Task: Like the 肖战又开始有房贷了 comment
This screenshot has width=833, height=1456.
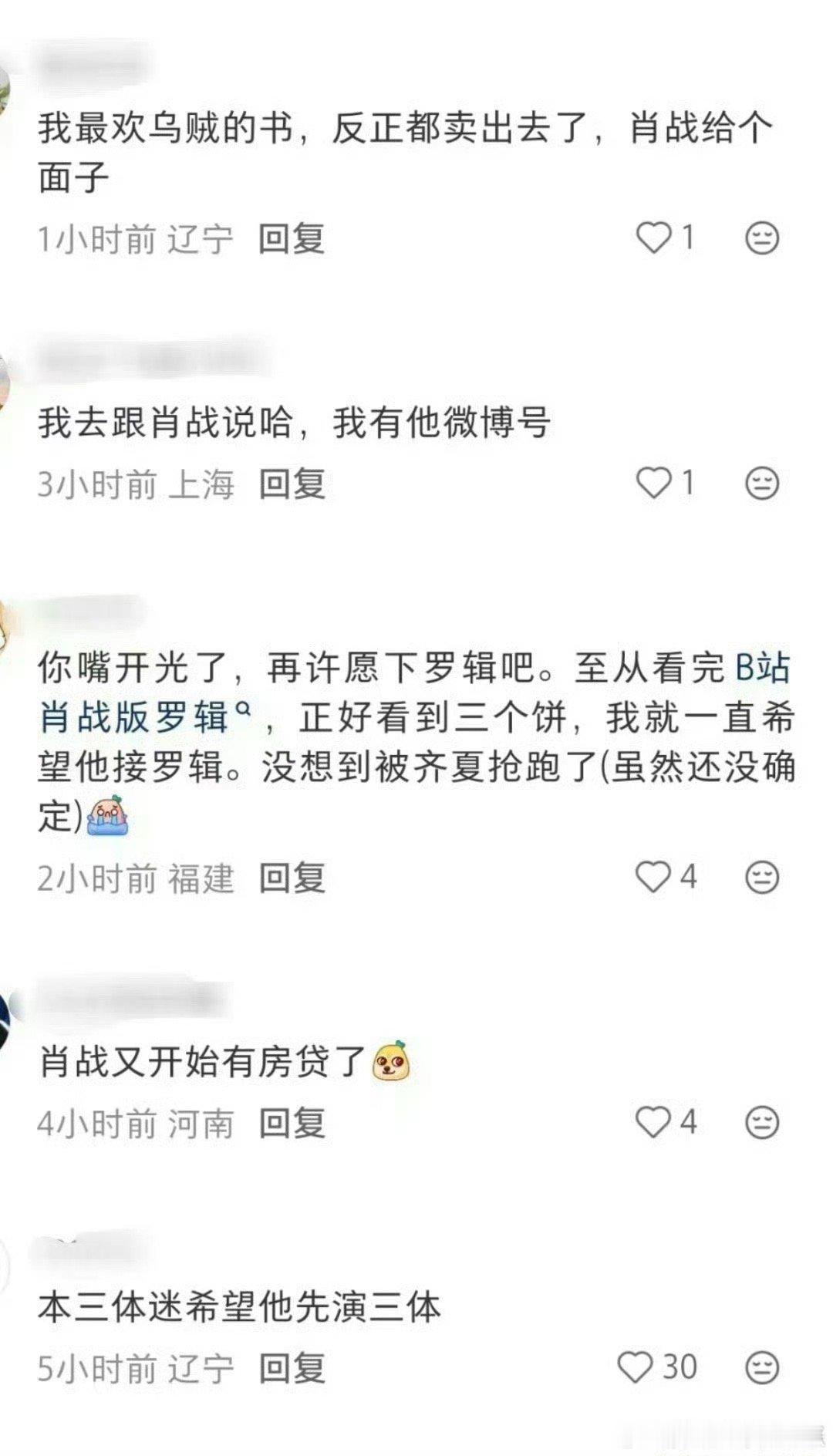Action: point(653,1122)
